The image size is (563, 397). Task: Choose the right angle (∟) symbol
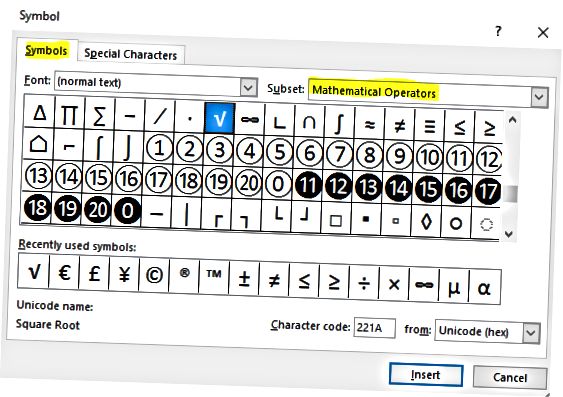coord(280,121)
